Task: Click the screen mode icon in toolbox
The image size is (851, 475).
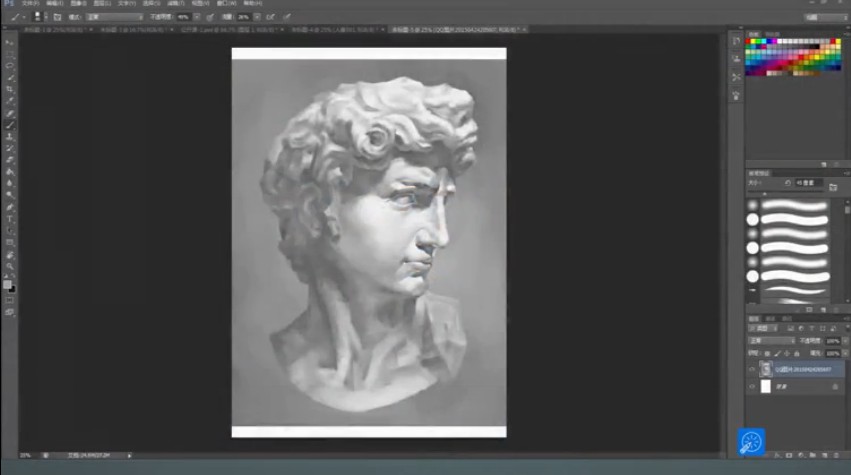Action: (x=10, y=312)
